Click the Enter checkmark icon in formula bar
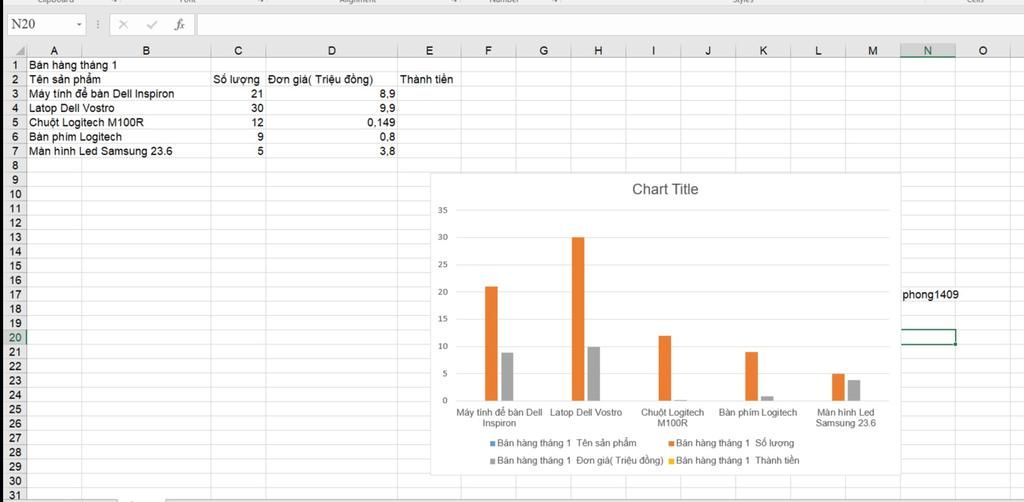This screenshot has height=502, width=1024. point(152,25)
